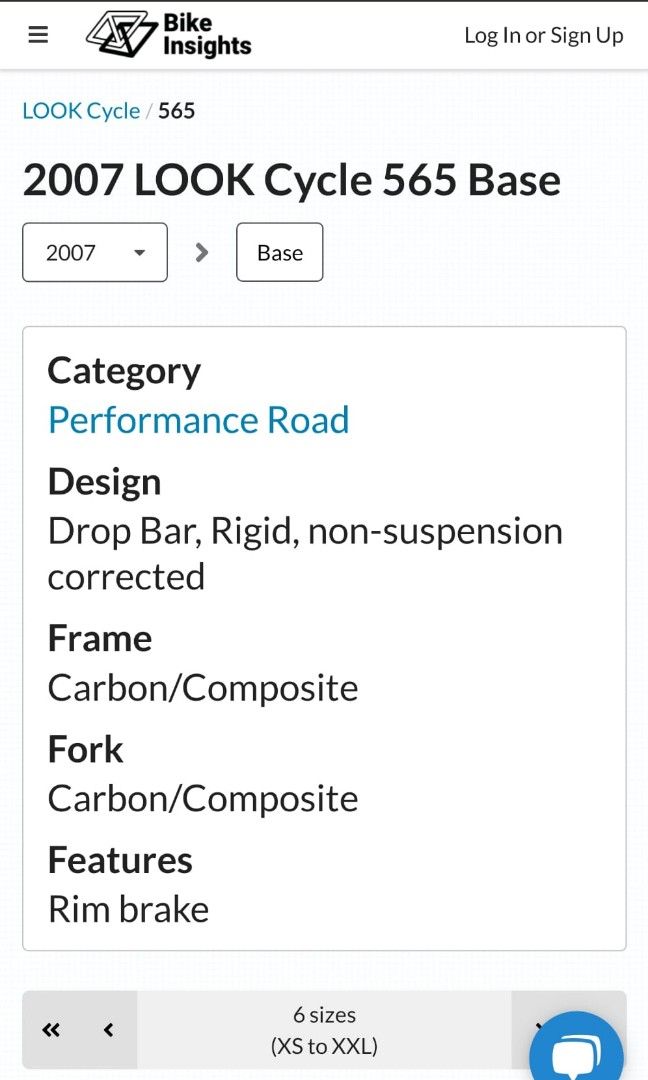This screenshot has height=1080, width=648.
Task: Go to previous size with left arrow
Action: click(109, 1030)
